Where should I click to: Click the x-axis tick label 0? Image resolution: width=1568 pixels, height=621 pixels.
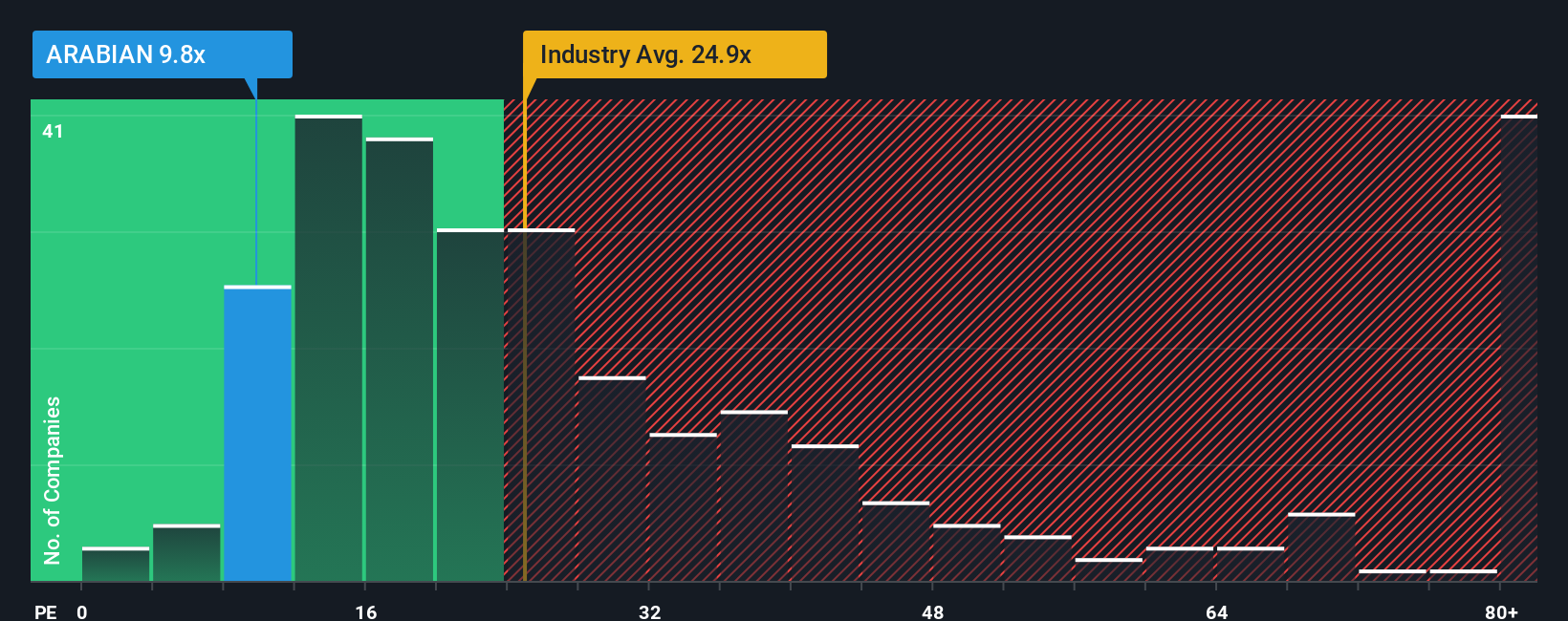point(82,612)
